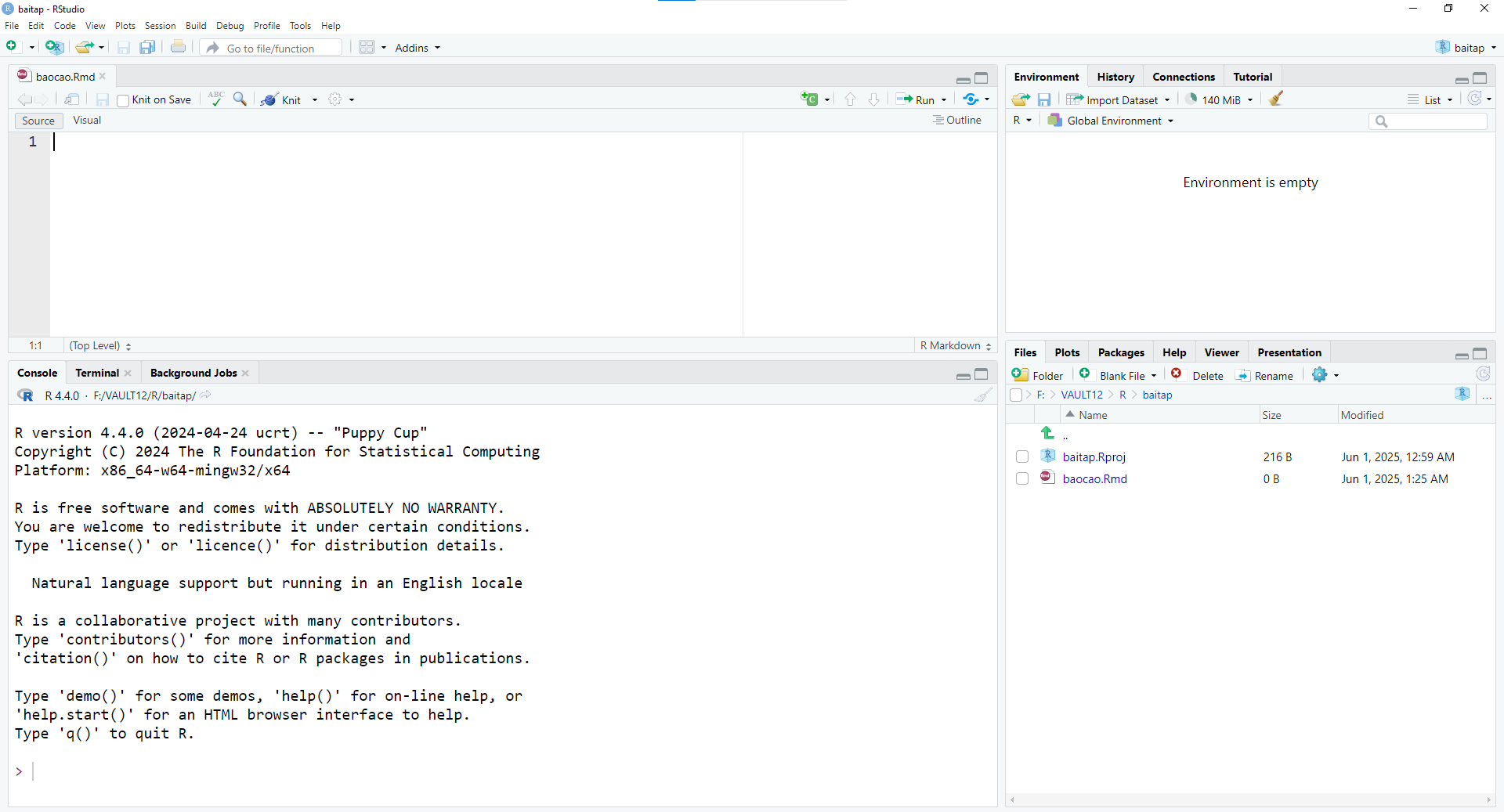The height and width of the screenshot is (812, 1504).
Task: Toggle the document Outline
Action: coord(957,120)
